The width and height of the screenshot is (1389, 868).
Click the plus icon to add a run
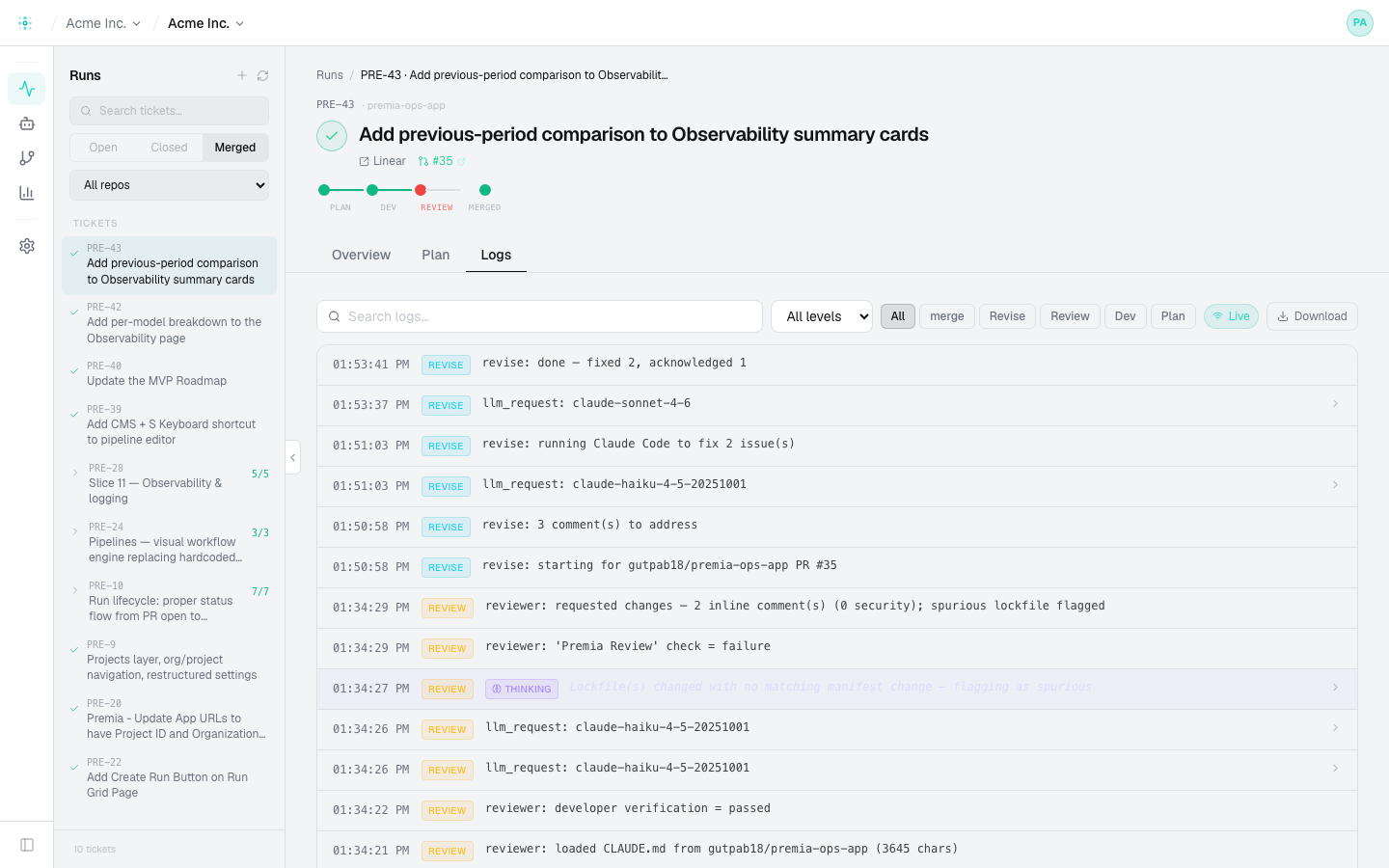[242, 75]
